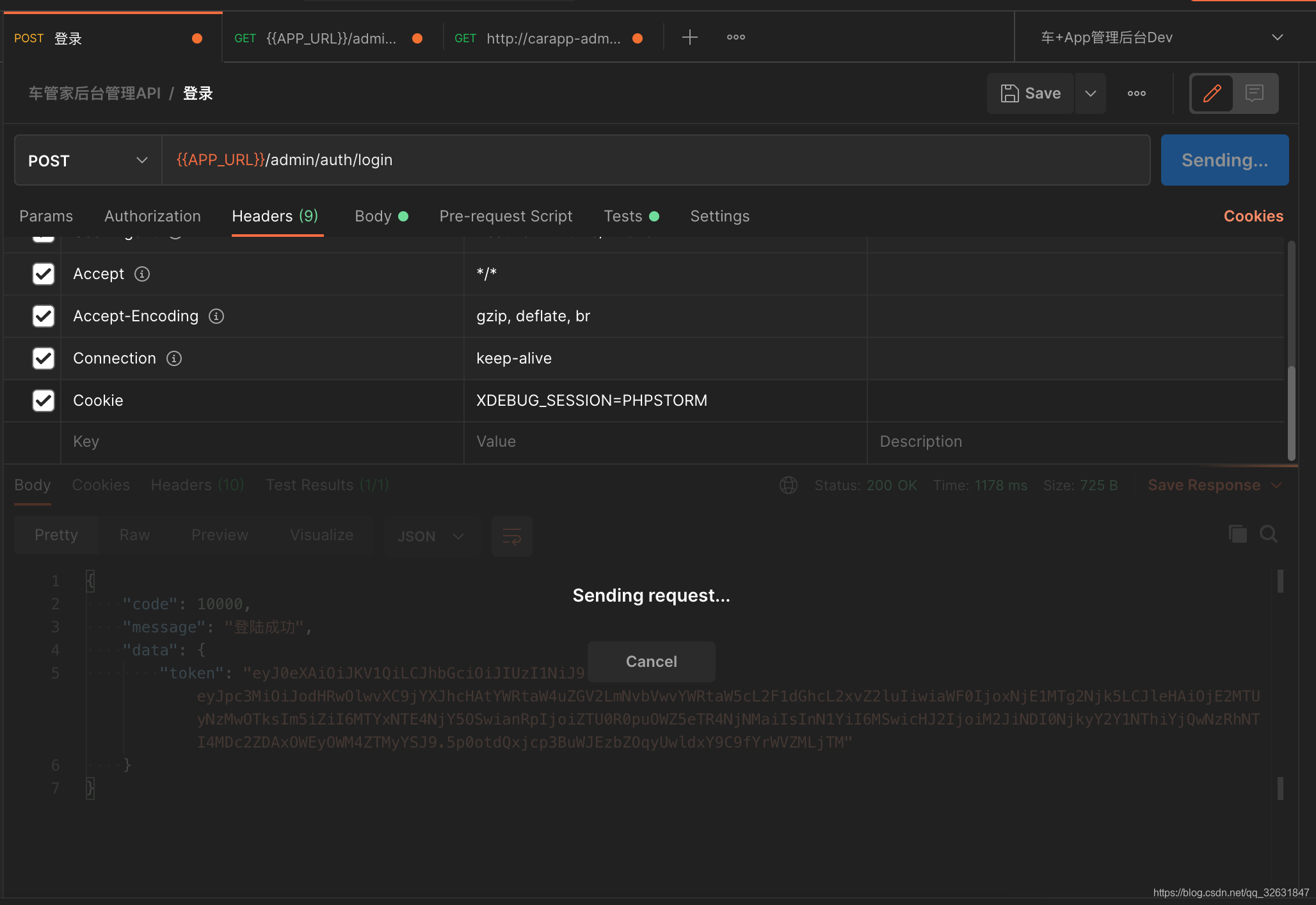The width and height of the screenshot is (1316, 905).
Task: Open the Cookies manager link
Action: click(x=1253, y=216)
